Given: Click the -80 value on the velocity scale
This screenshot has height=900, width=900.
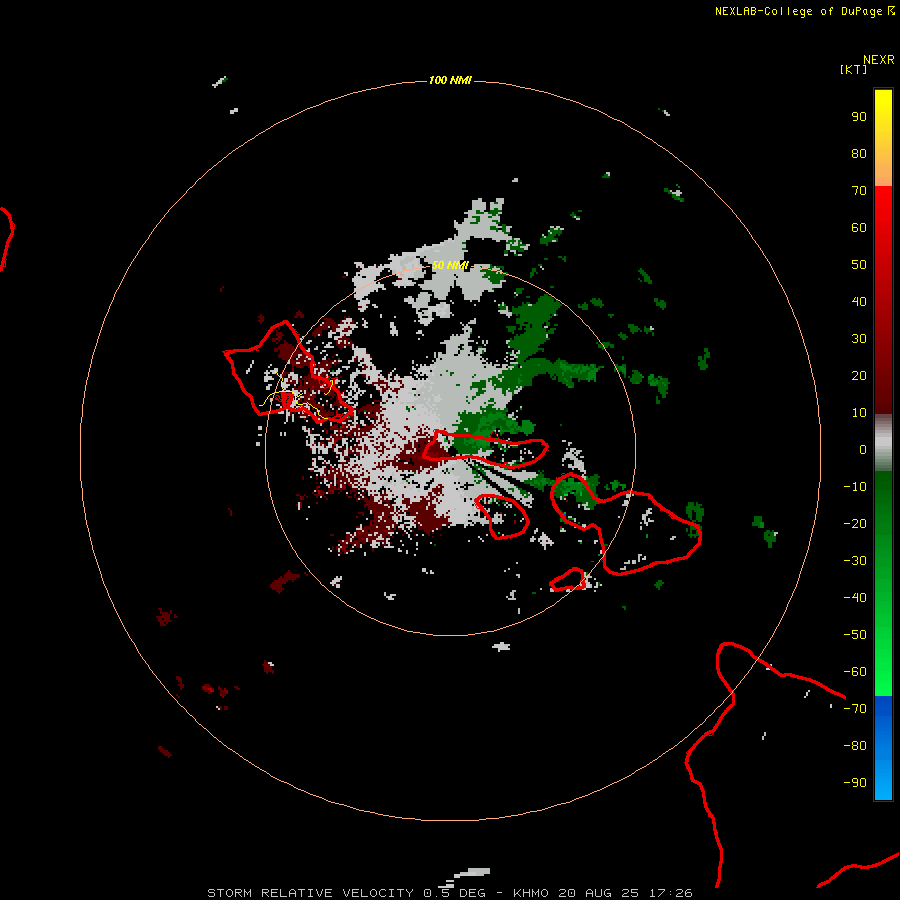Looking at the screenshot, I should (855, 746).
